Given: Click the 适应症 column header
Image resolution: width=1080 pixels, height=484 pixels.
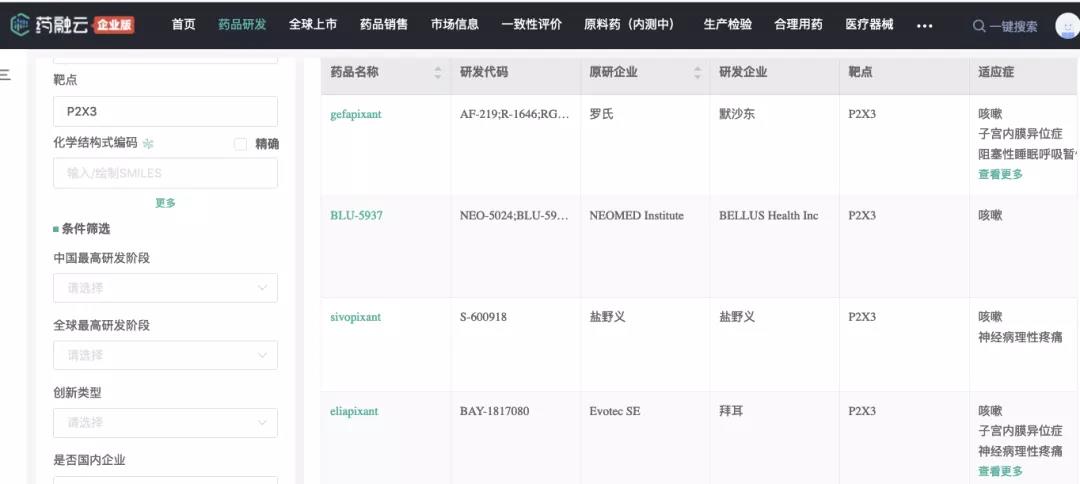Looking at the screenshot, I should click(996, 72).
